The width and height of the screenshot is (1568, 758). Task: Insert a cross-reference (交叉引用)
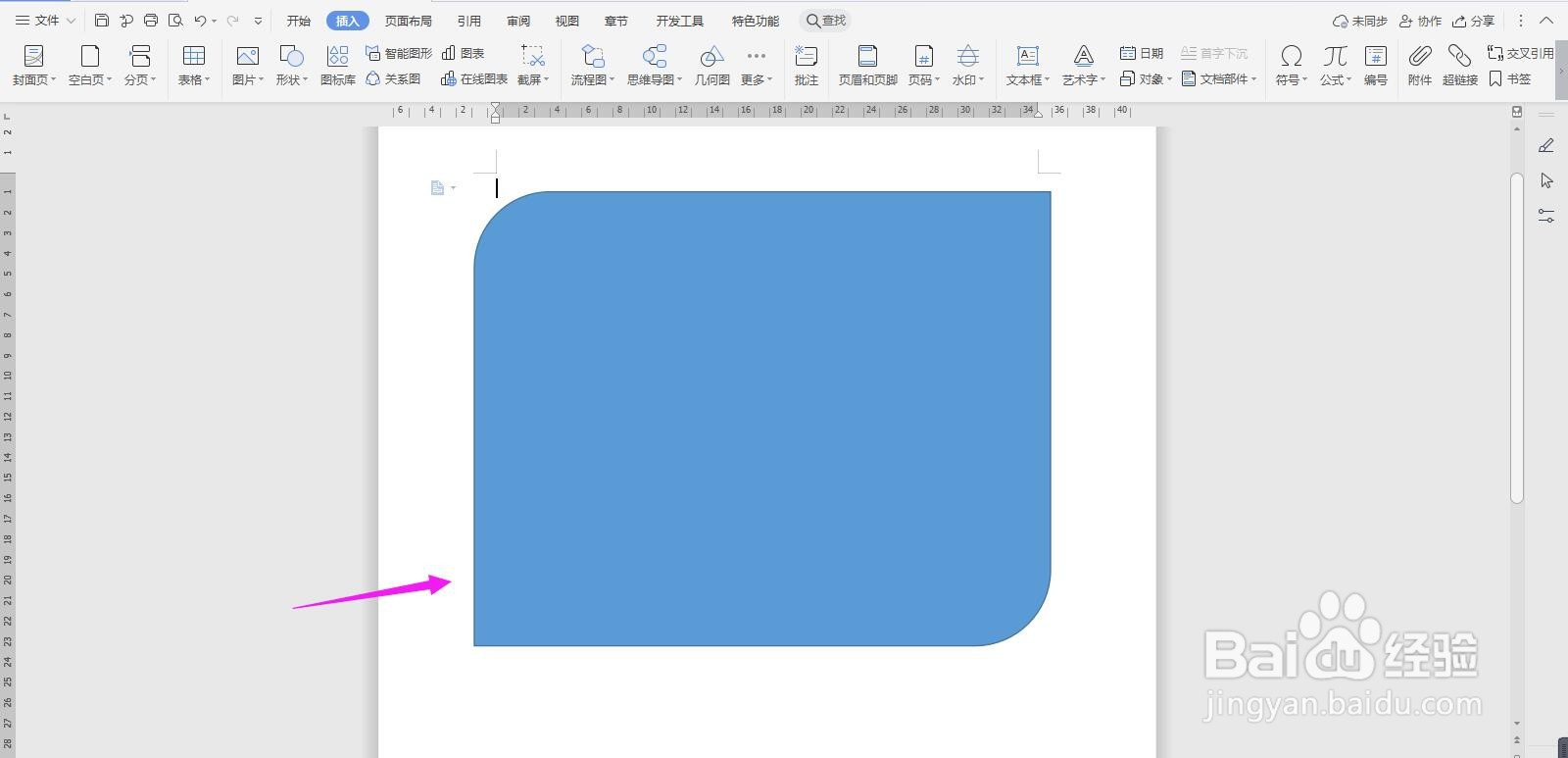pos(1520,53)
